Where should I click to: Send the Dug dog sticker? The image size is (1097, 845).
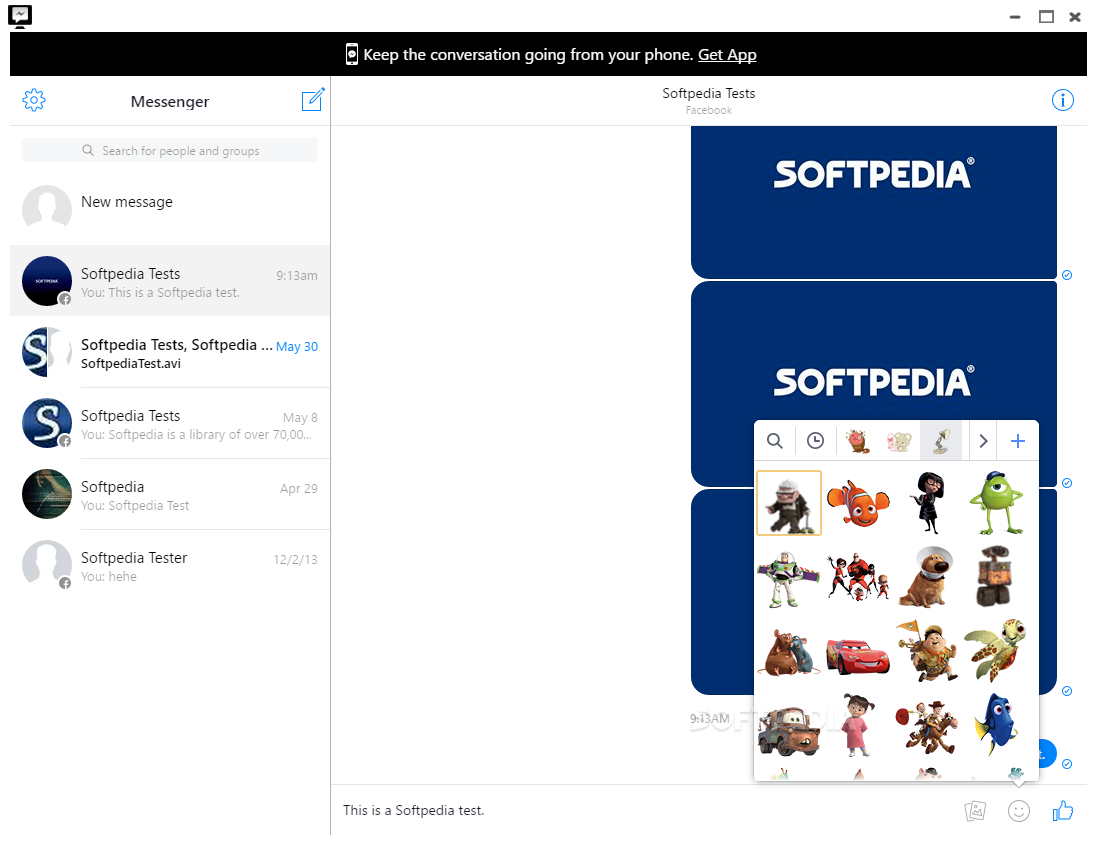tap(928, 577)
